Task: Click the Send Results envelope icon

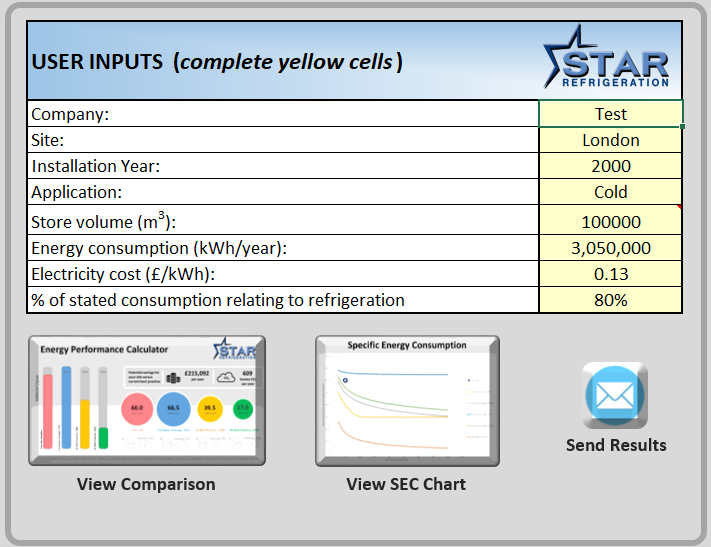Action: point(615,395)
